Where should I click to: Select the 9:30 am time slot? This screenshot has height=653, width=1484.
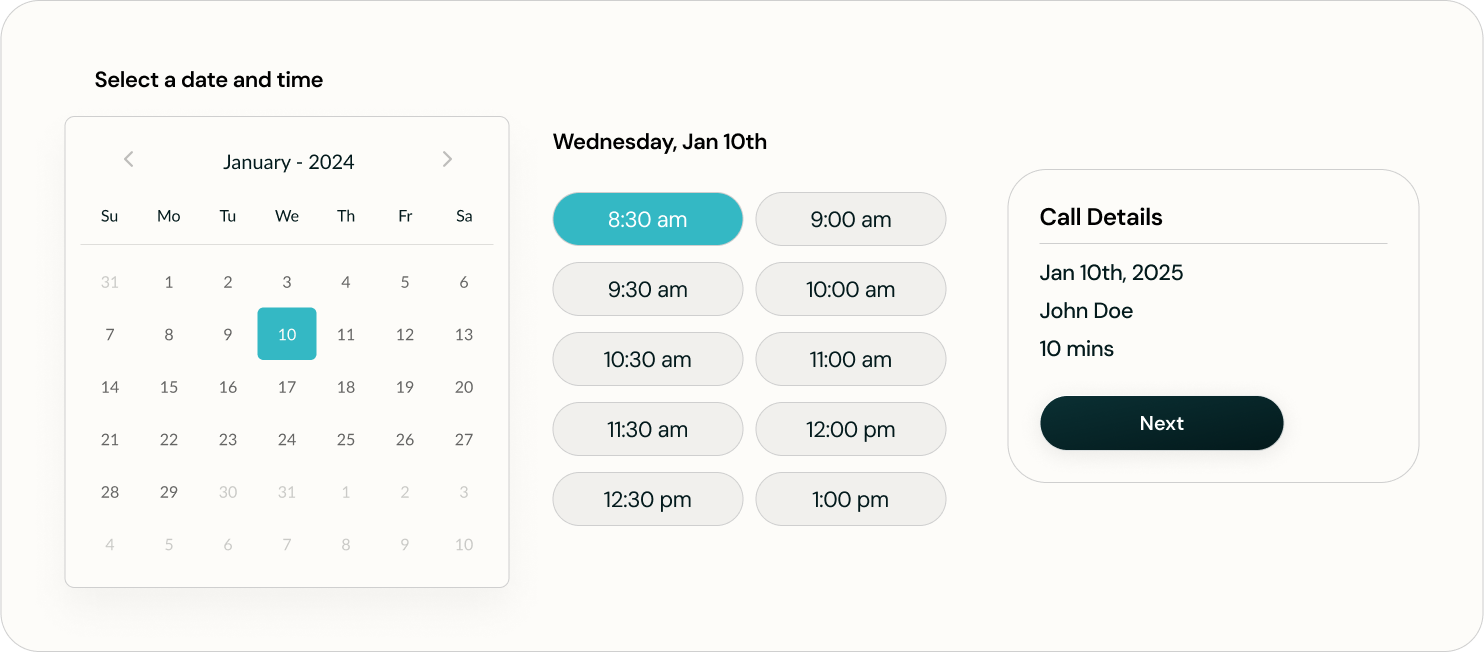click(x=648, y=289)
